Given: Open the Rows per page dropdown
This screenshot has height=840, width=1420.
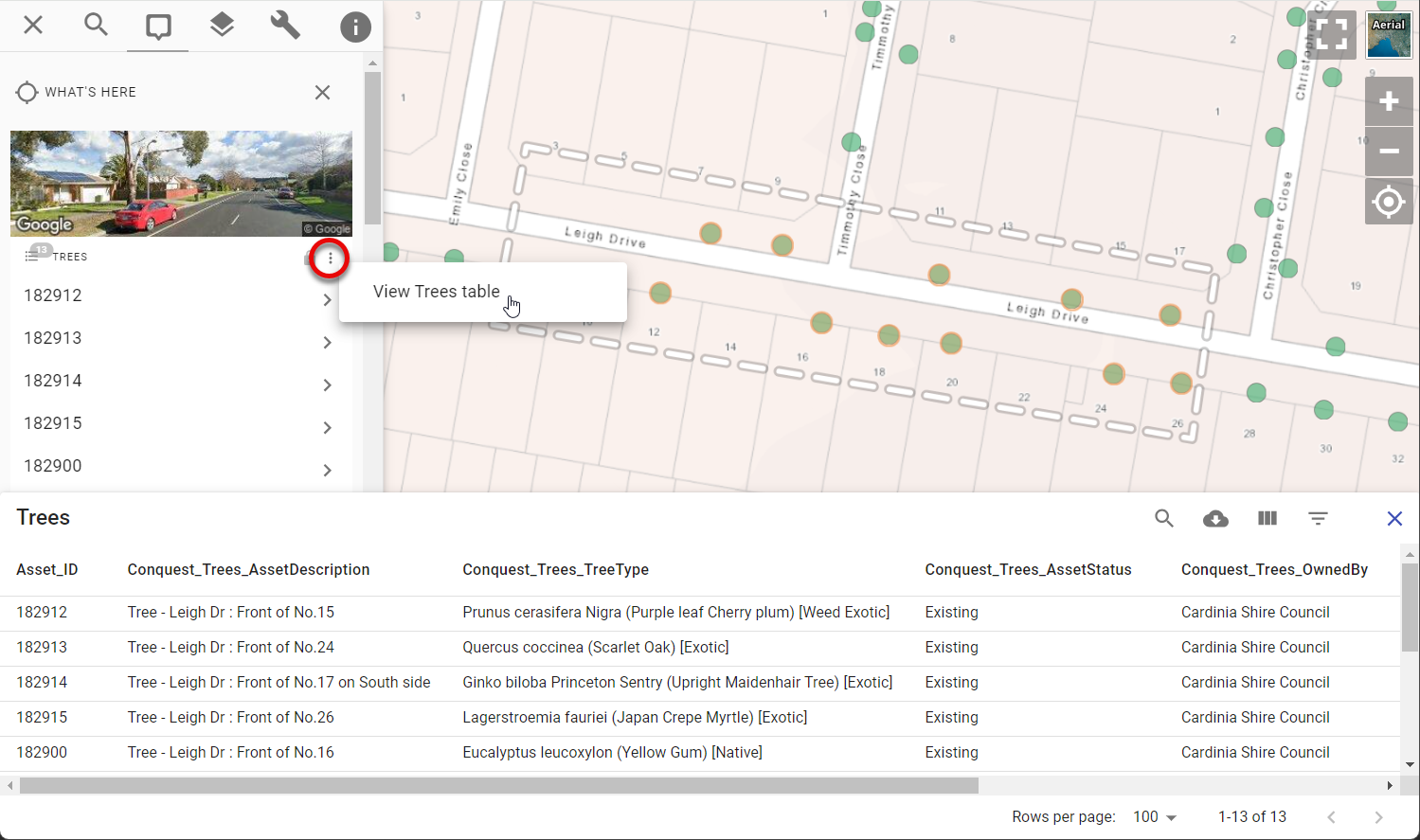Looking at the screenshot, I should click(x=1156, y=816).
